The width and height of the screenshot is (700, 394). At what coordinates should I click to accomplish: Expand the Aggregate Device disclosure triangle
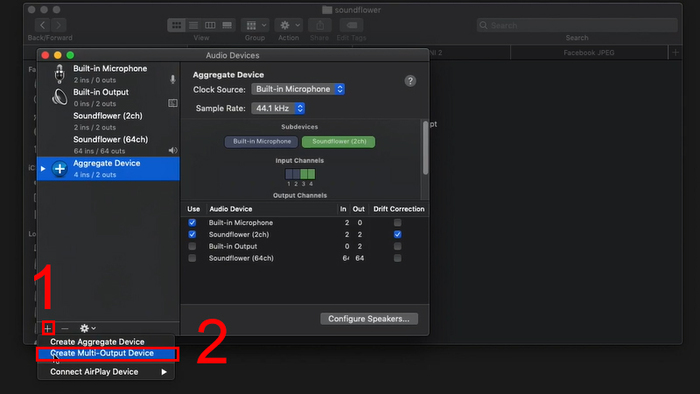tap(43, 169)
